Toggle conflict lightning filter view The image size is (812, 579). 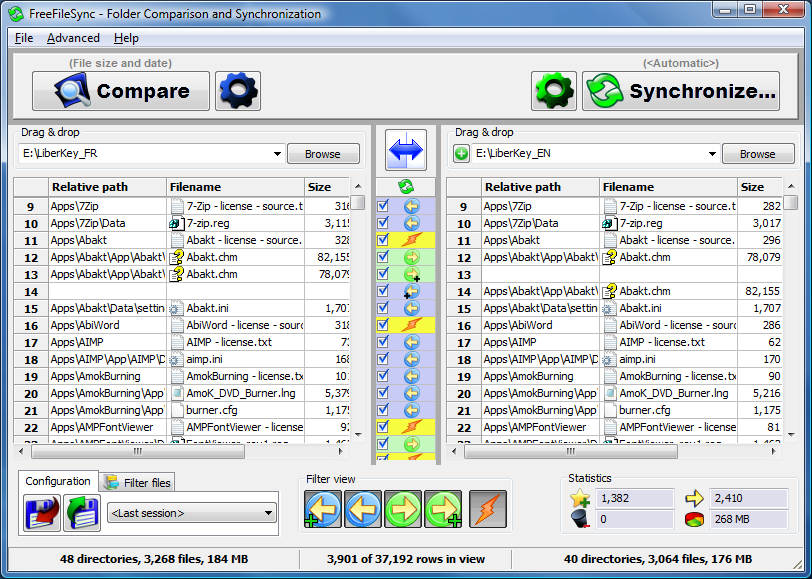tap(488, 510)
